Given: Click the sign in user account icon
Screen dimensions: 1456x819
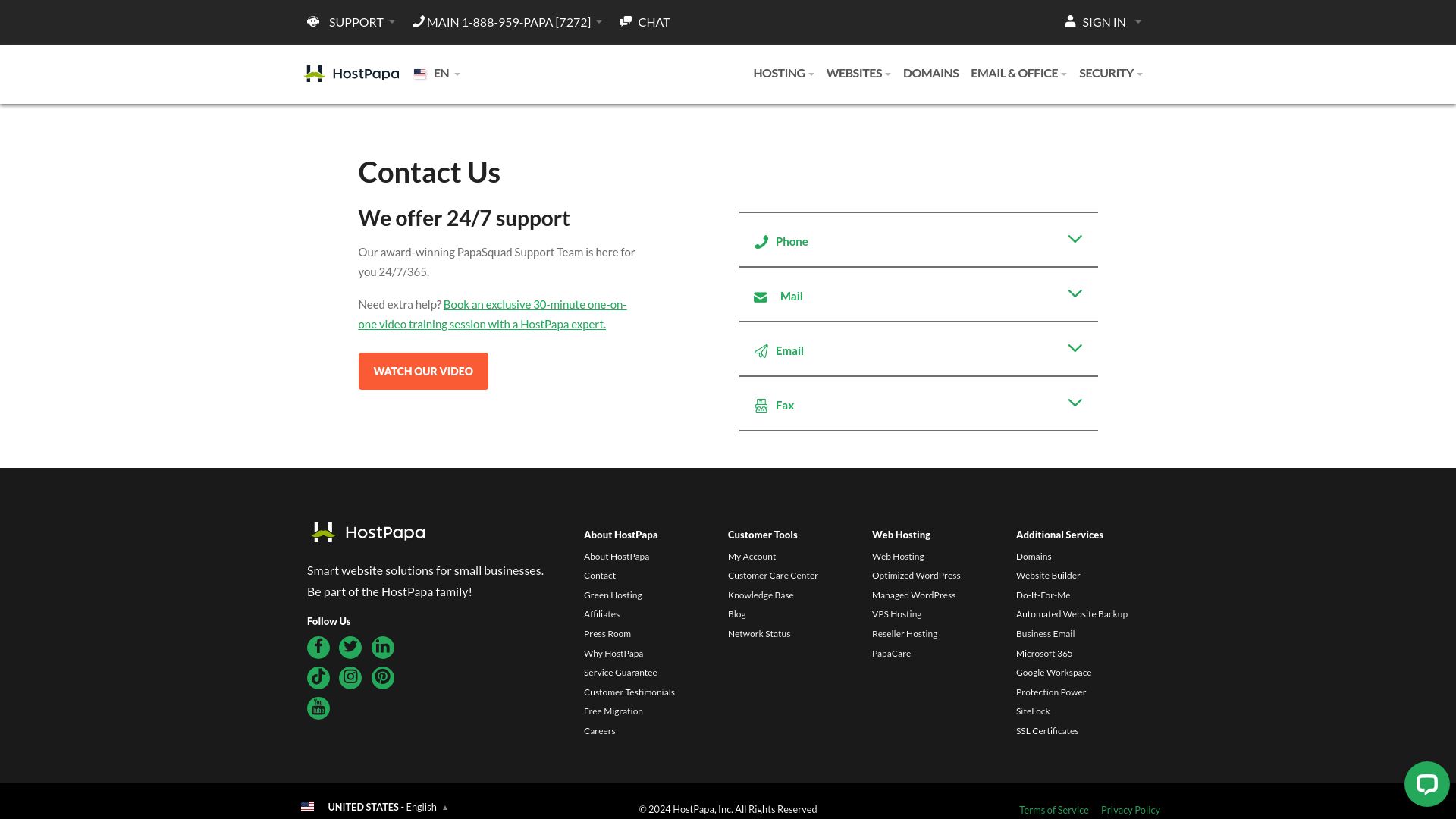Looking at the screenshot, I should click(x=1070, y=21).
